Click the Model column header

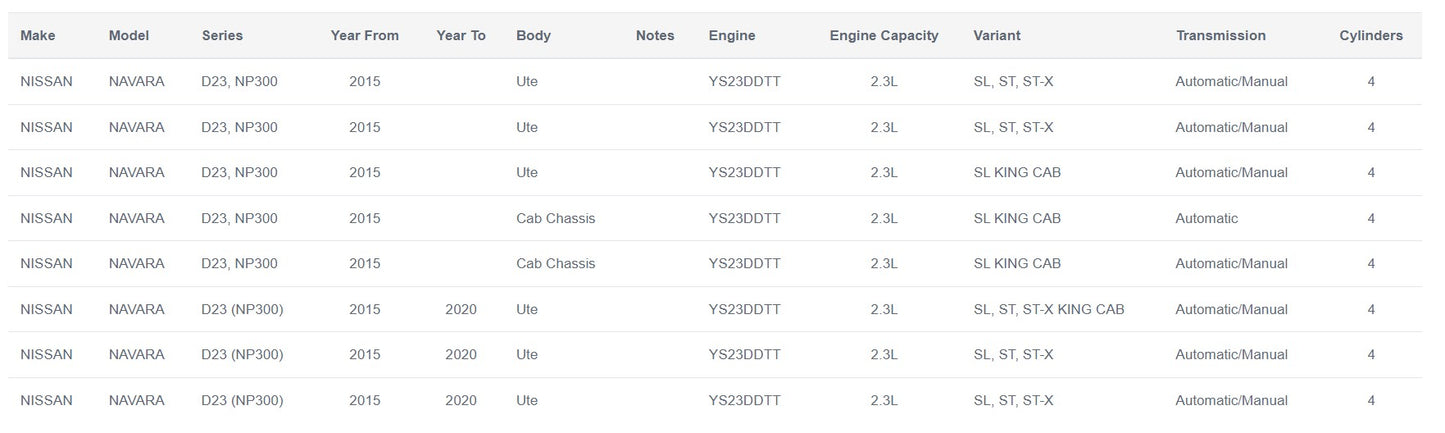[x=129, y=36]
